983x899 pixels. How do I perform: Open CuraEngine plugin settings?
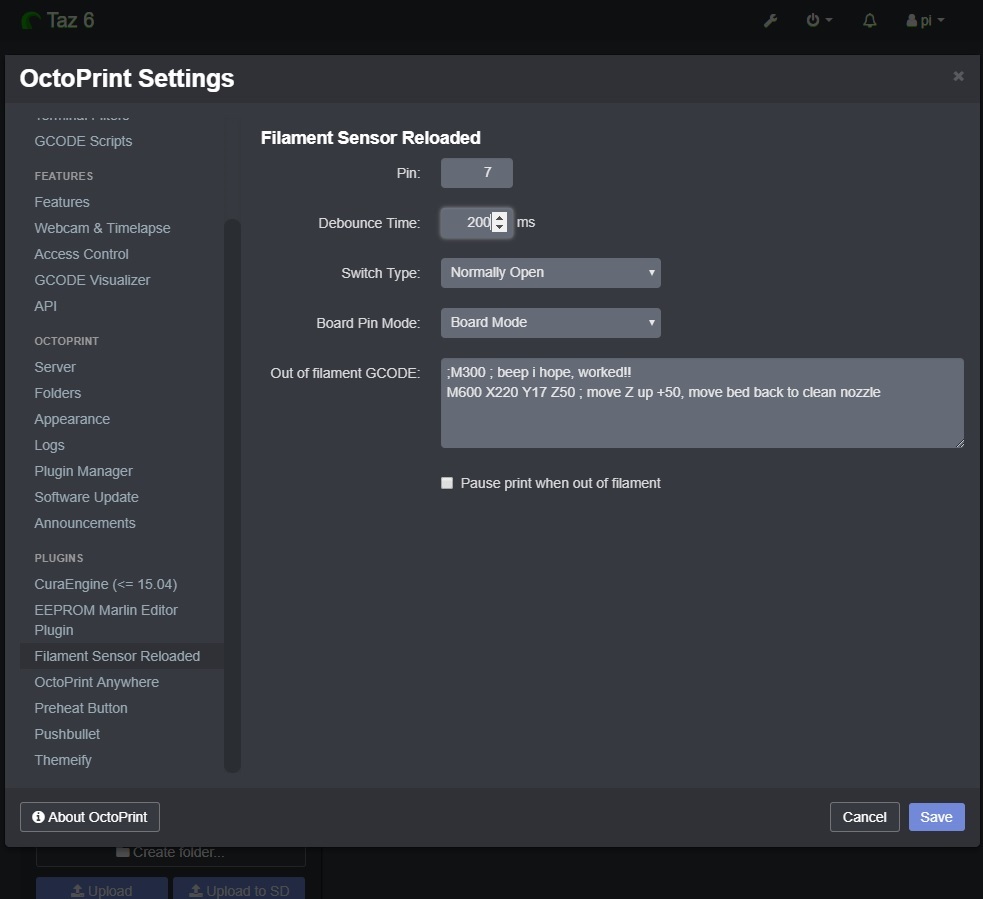pos(106,584)
